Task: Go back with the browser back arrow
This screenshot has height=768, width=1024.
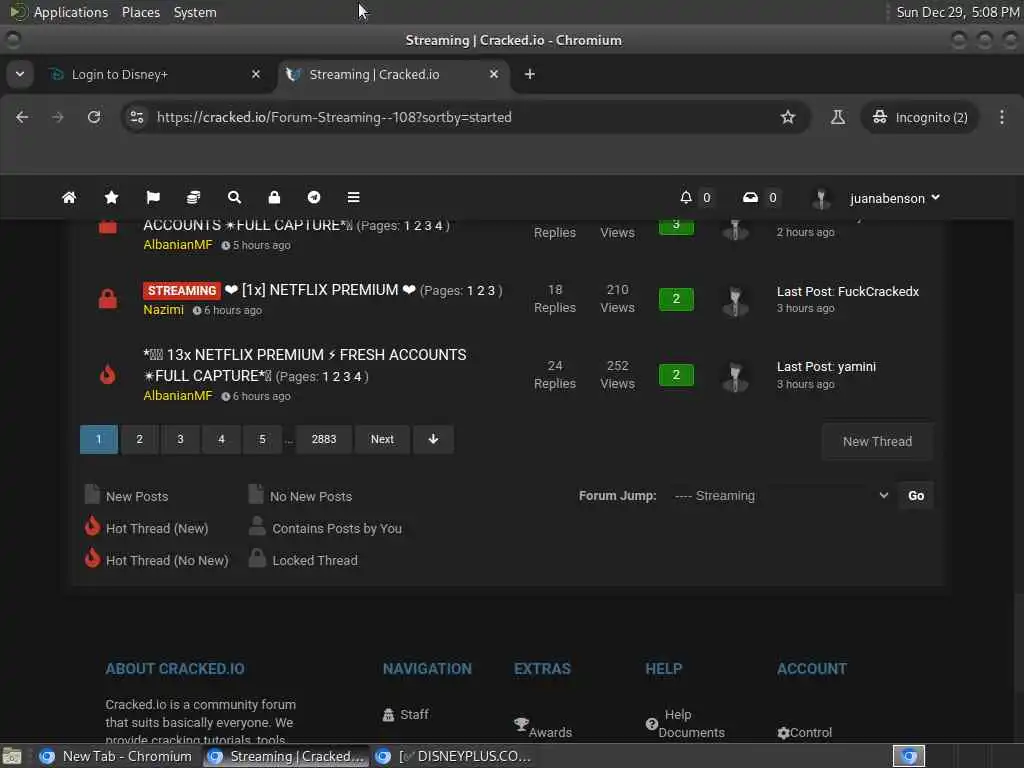Action: (x=22, y=117)
